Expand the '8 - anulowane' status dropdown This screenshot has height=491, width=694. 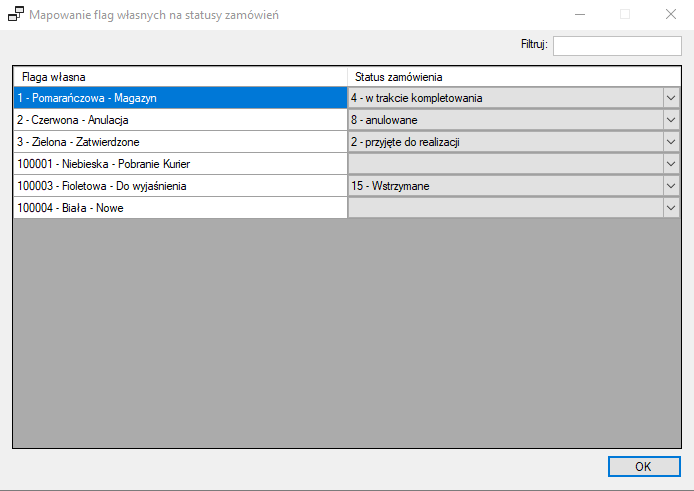[x=670, y=120]
